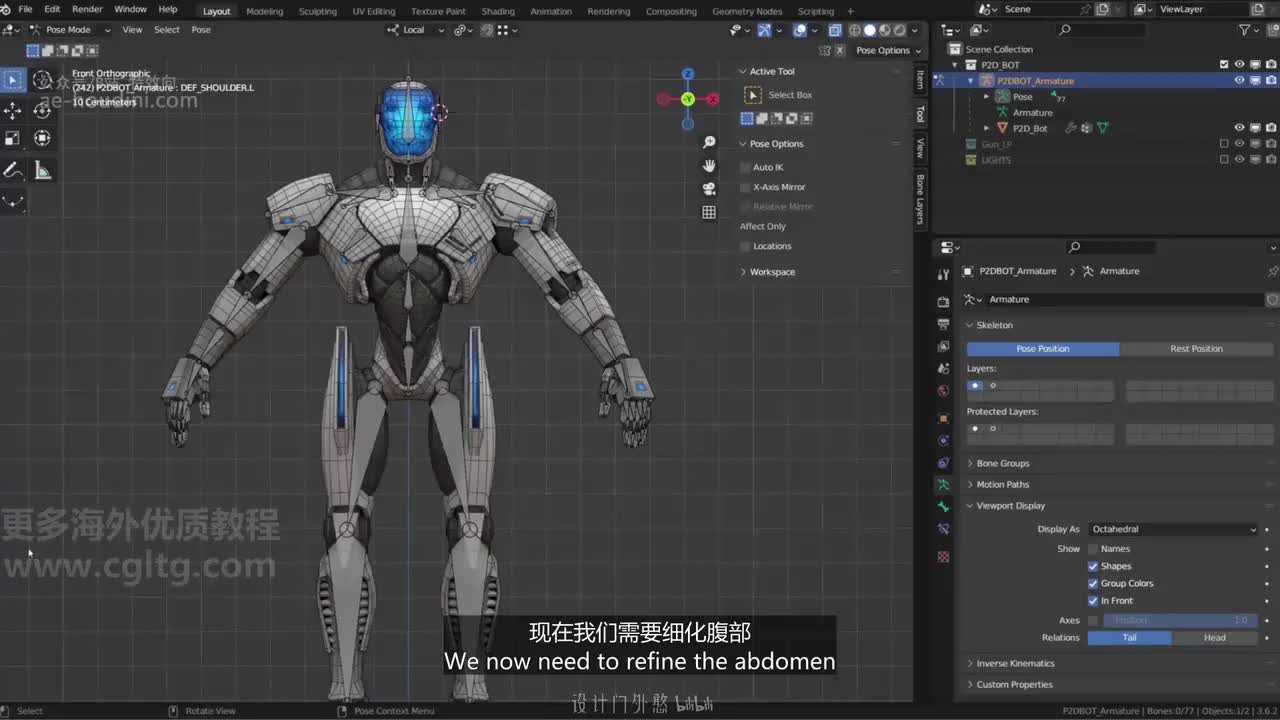
Task: Toggle X-ray display in viewport header
Action: click(x=835, y=30)
